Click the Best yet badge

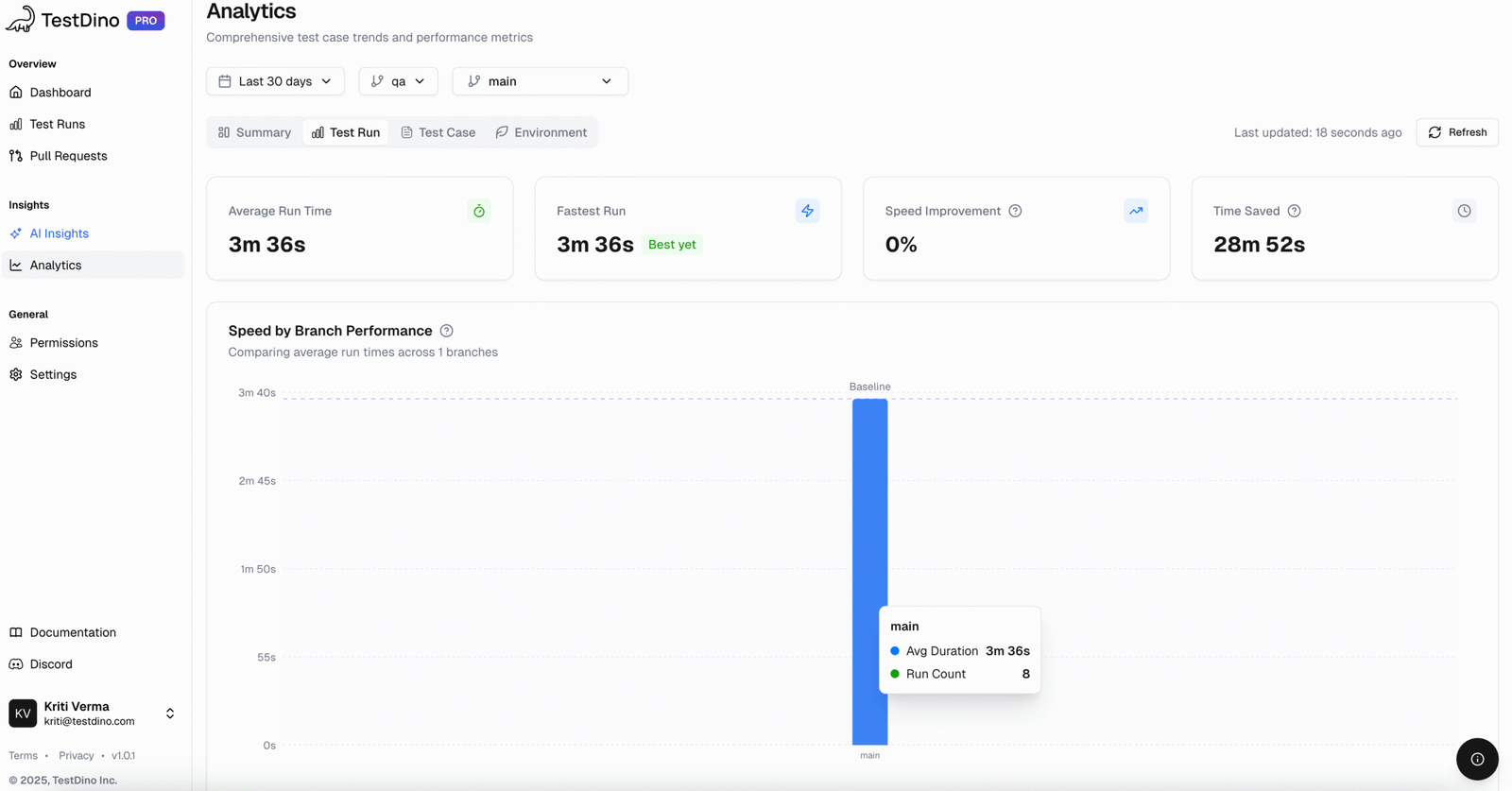tap(672, 245)
